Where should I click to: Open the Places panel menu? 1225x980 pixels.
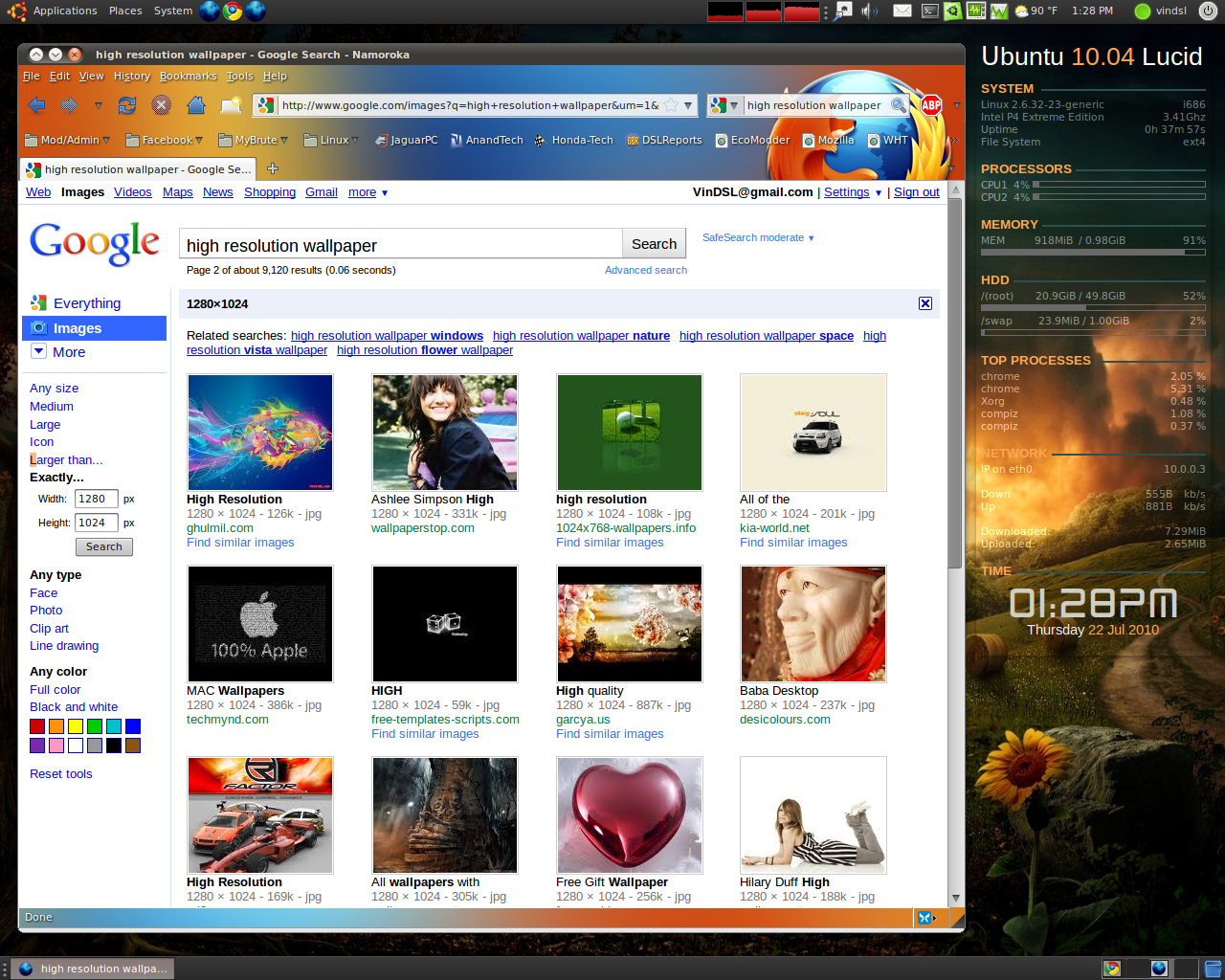pyautogui.click(x=125, y=11)
